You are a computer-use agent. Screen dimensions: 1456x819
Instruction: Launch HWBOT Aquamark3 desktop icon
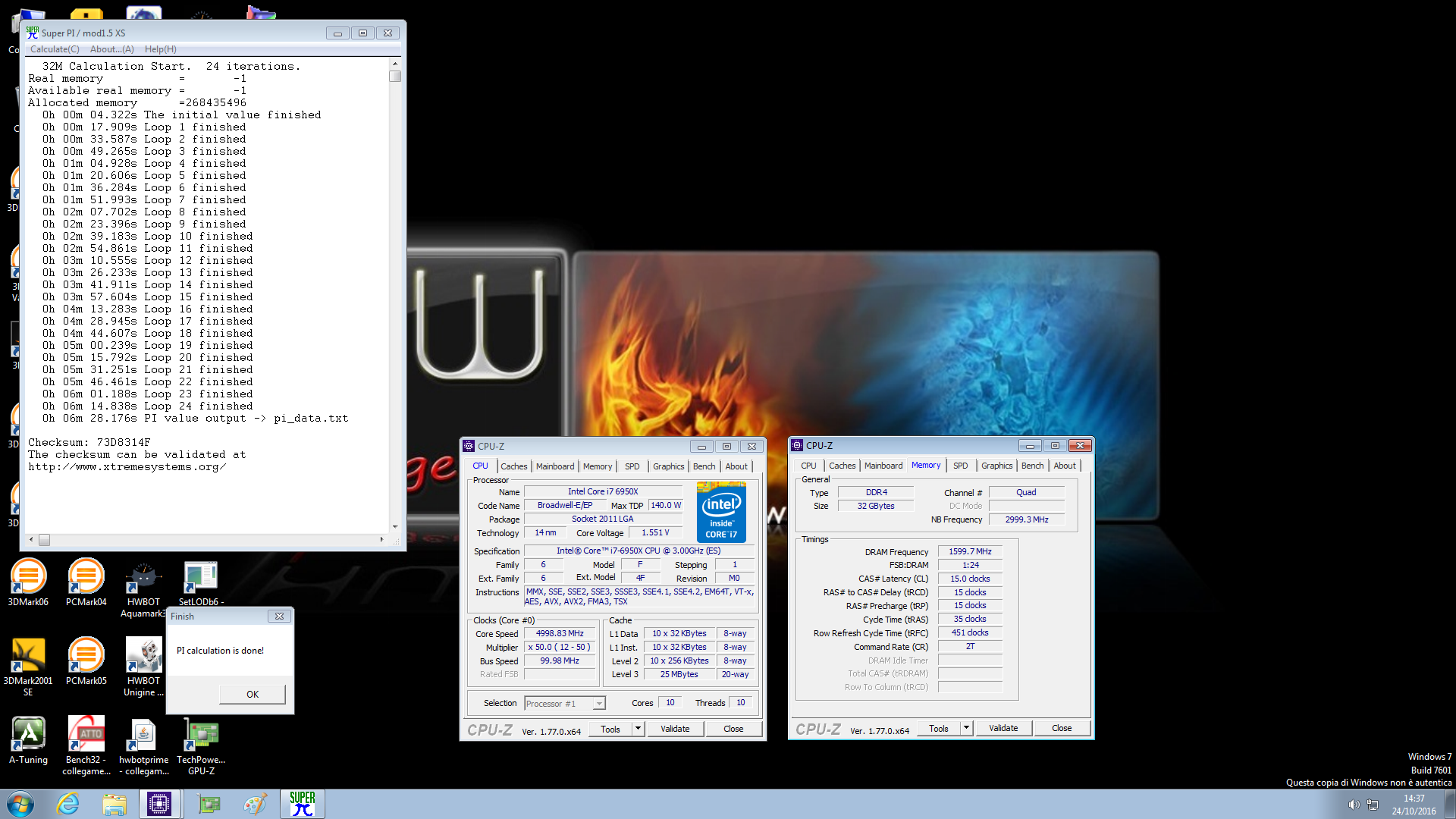pos(143,590)
